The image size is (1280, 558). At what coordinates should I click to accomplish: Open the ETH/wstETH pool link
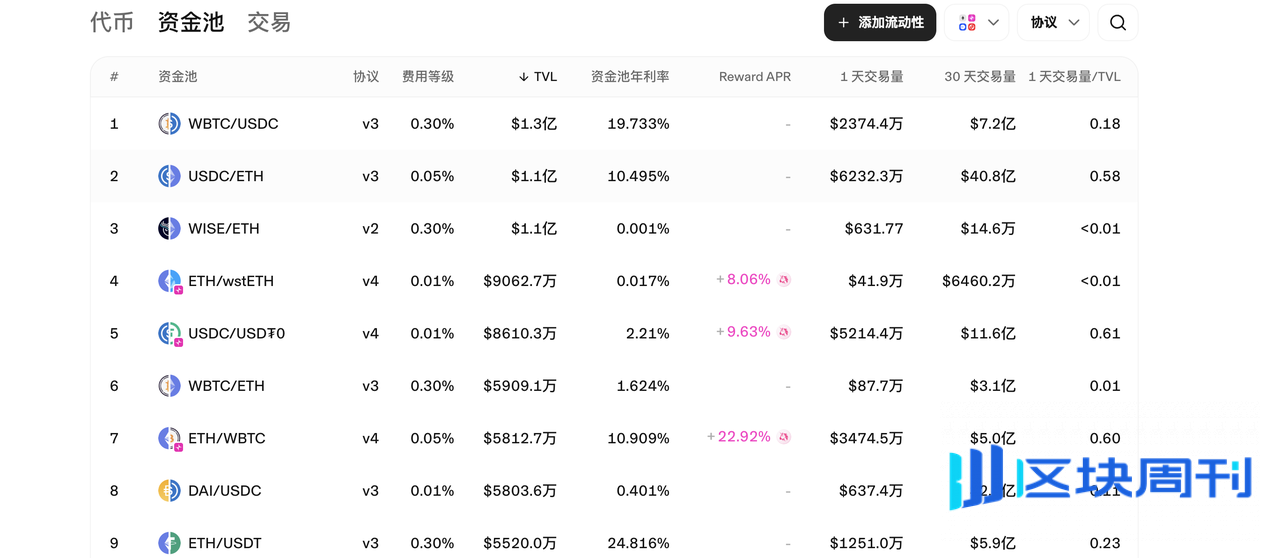[x=231, y=281]
